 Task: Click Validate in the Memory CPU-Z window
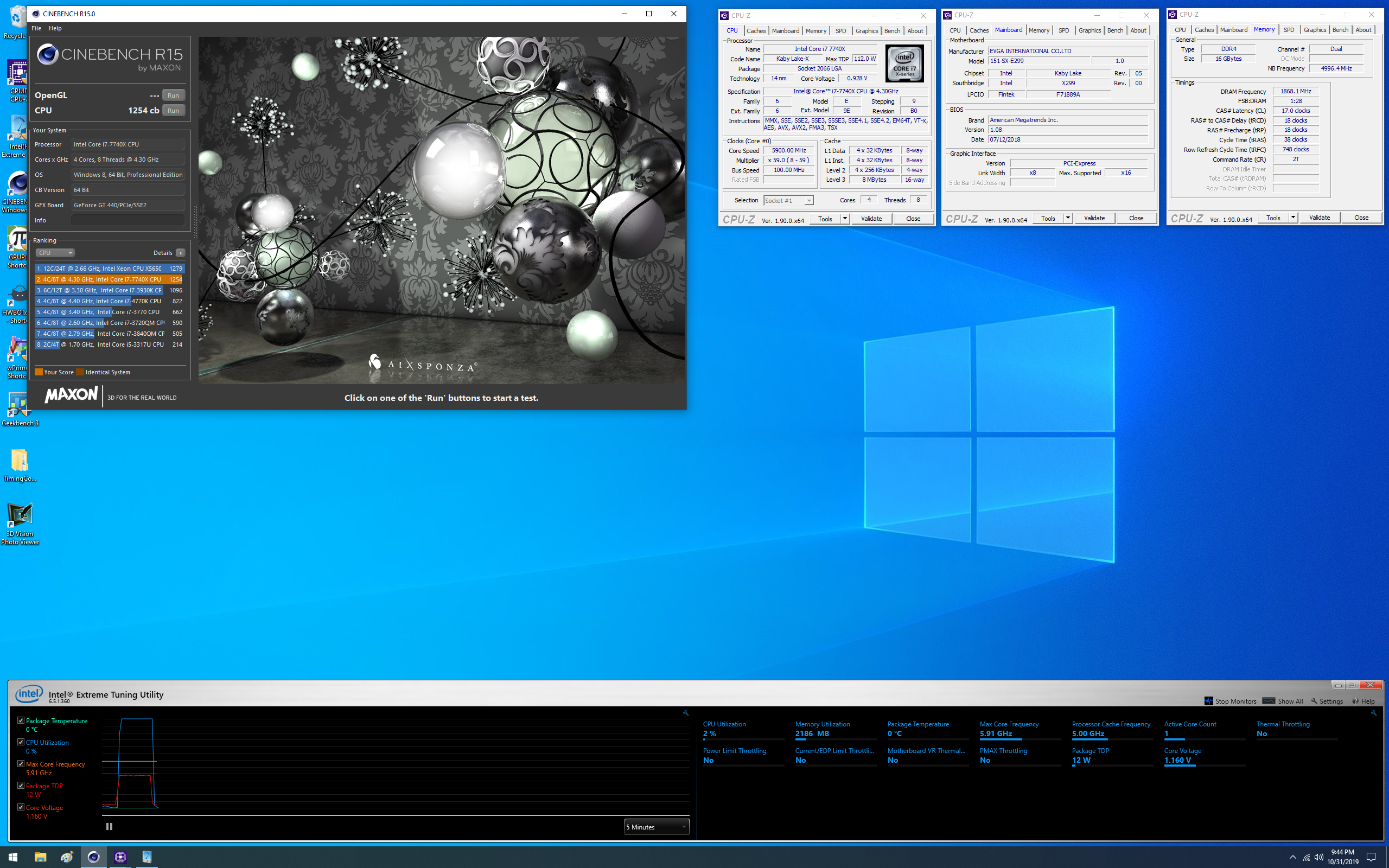point(1319,218)
